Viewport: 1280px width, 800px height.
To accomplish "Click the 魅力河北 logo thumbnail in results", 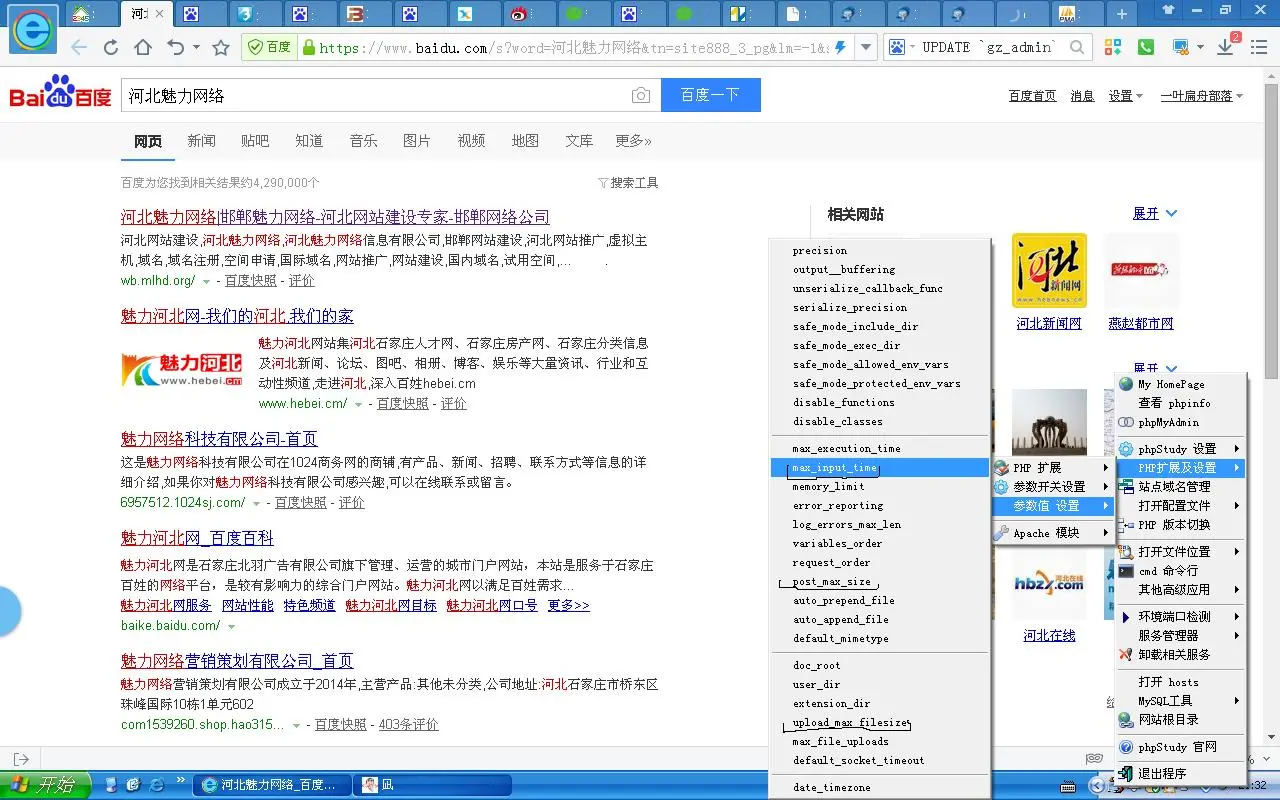I will 182,369.
